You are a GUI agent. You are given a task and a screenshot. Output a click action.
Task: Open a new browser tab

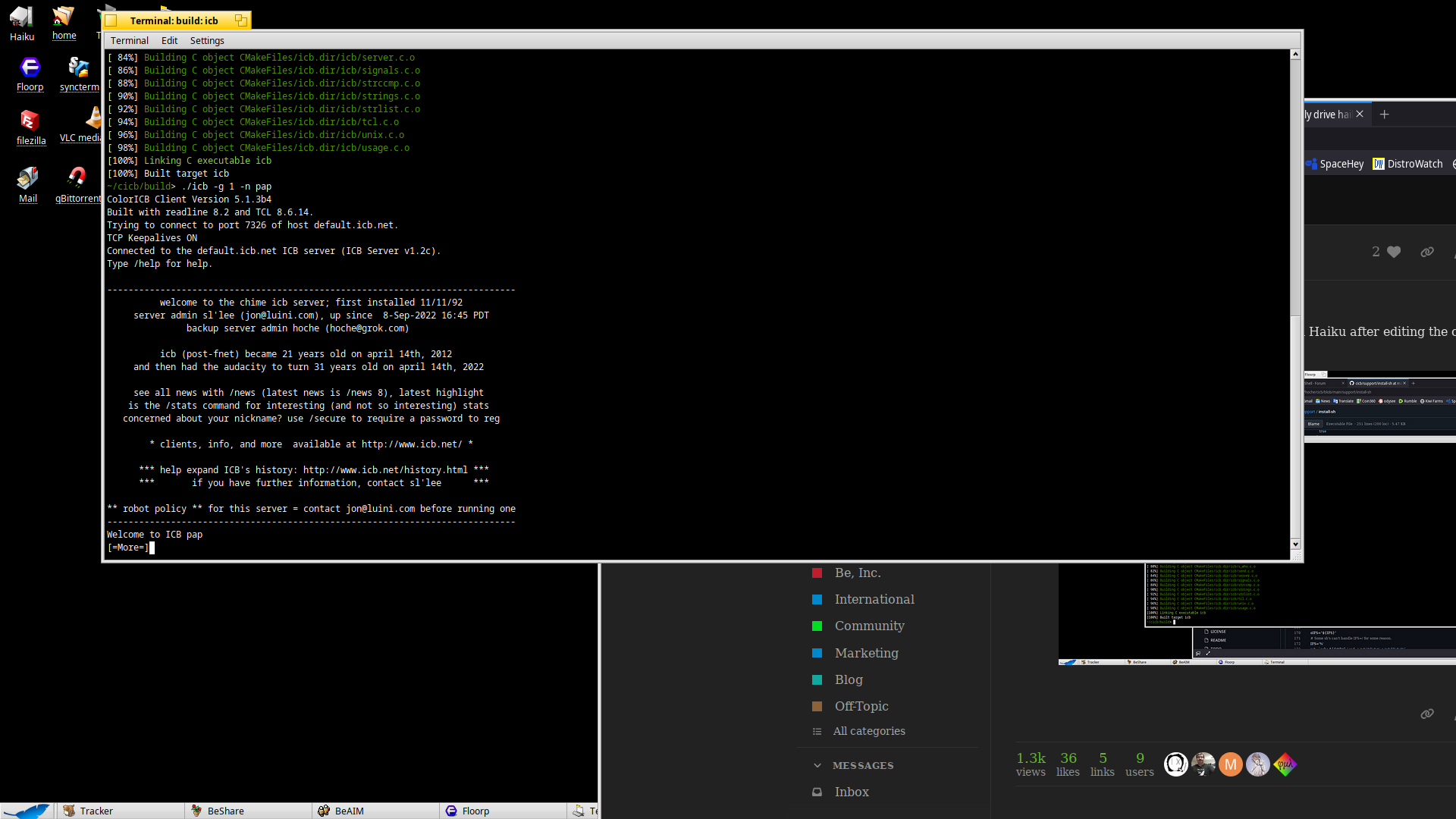pos(1384,115)
